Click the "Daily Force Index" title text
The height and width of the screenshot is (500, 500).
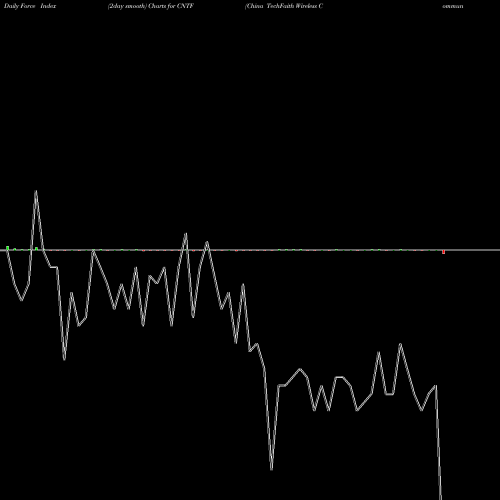[x=30, y=6]
